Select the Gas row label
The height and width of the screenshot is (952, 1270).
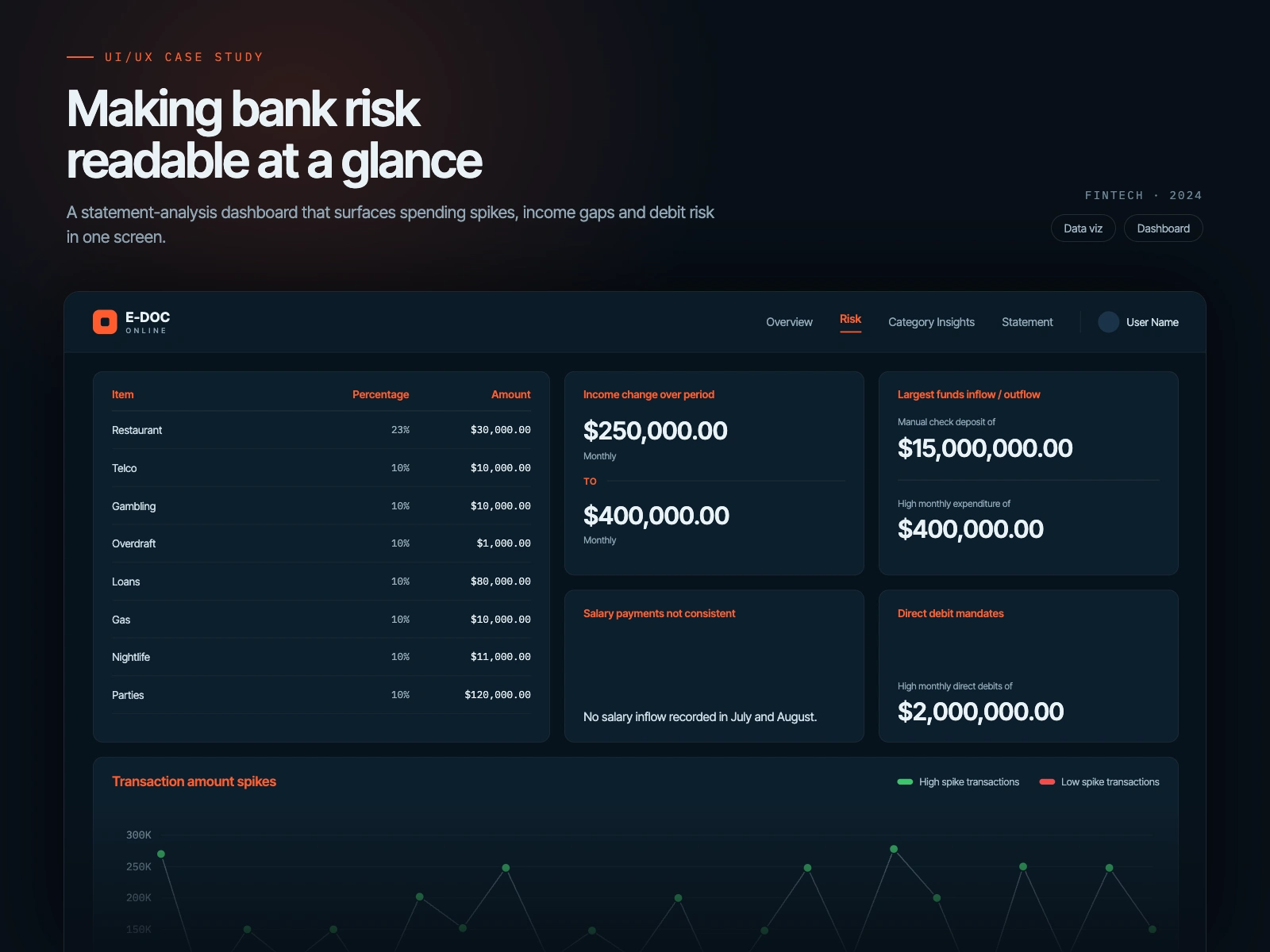tap(121, 620)
